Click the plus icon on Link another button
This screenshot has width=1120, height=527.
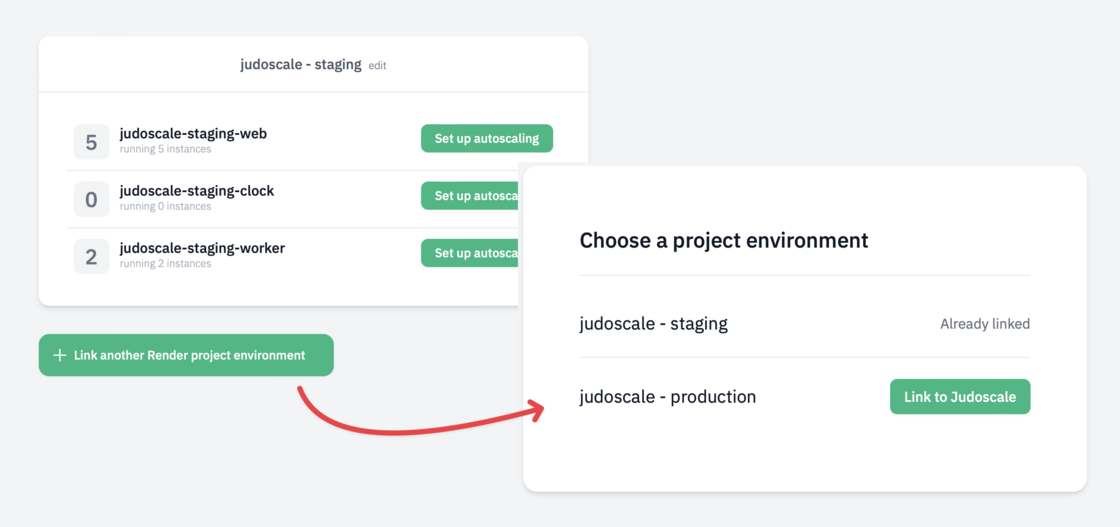[x=60, y=355]
